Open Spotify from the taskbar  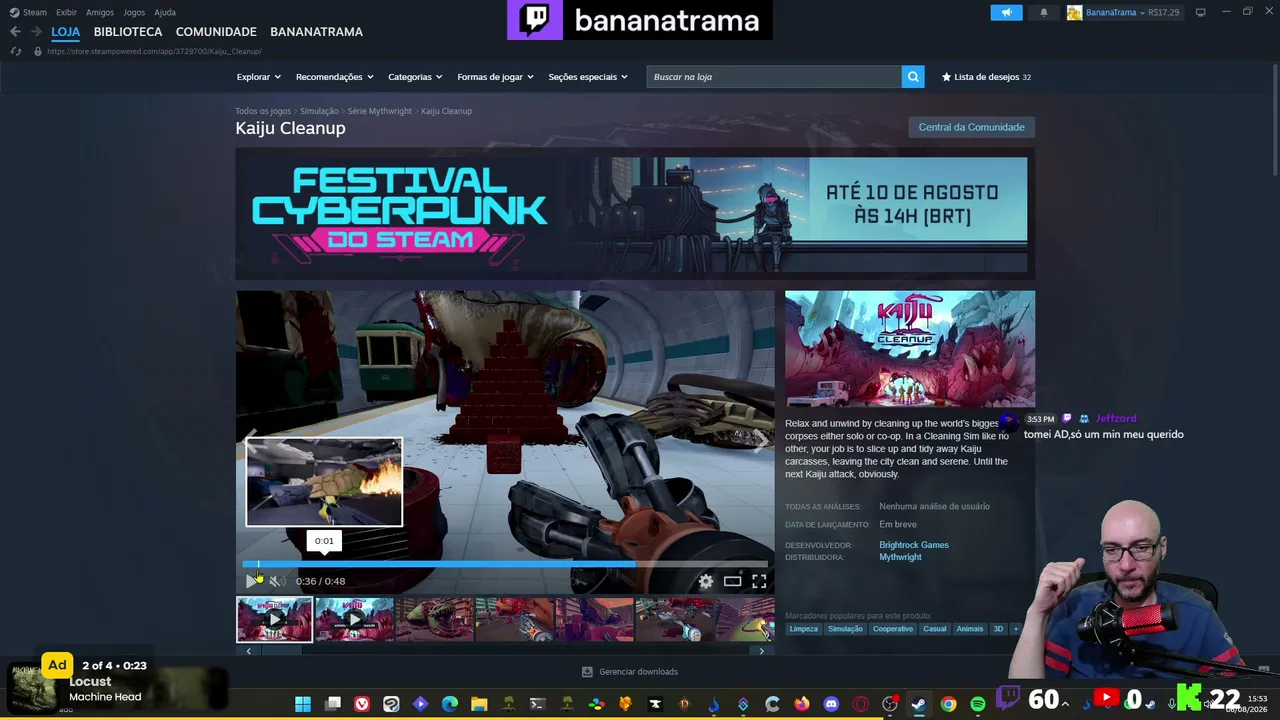(978, 704)
